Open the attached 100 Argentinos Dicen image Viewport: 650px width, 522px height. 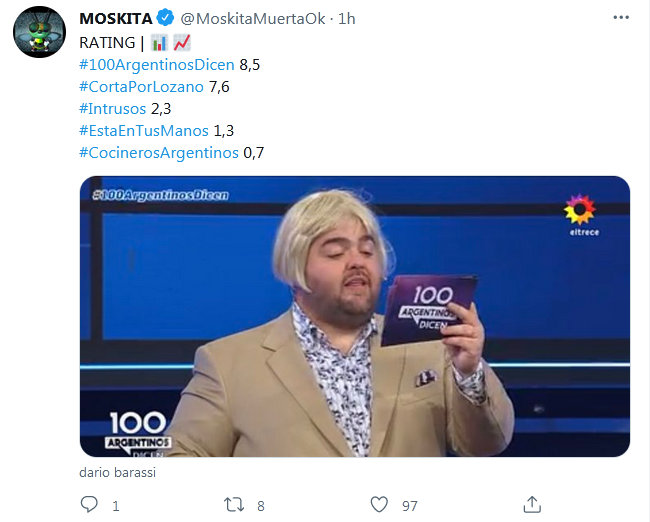(355, 316)
